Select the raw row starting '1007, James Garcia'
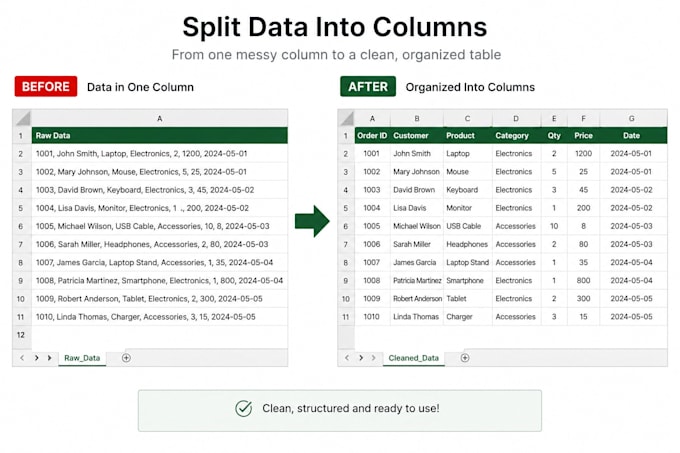680x453 pixels. pyautogui.click(x=160, y=263)
